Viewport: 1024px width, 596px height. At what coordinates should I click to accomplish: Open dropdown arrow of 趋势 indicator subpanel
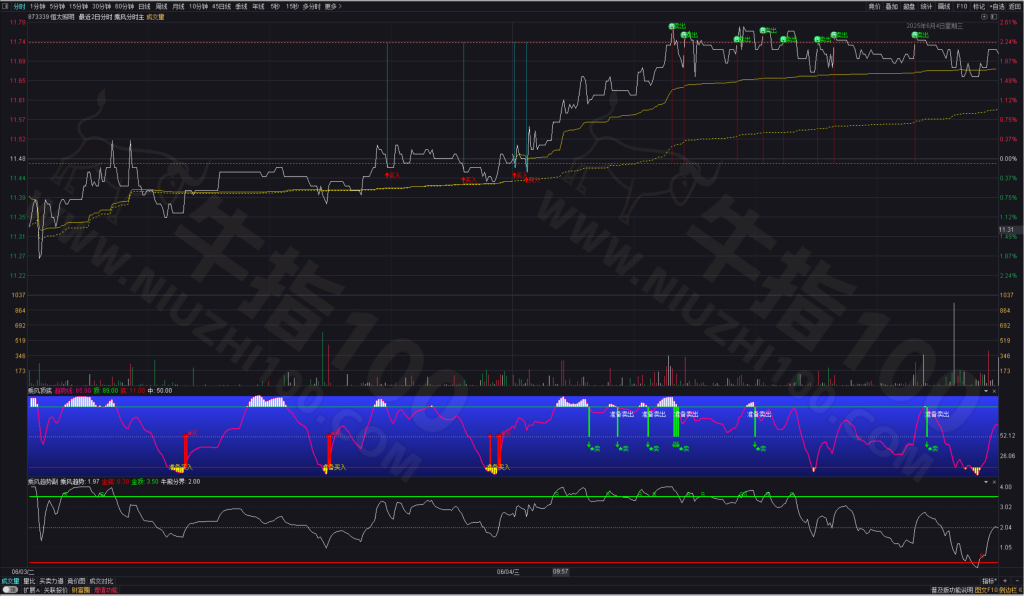[985, 482]
